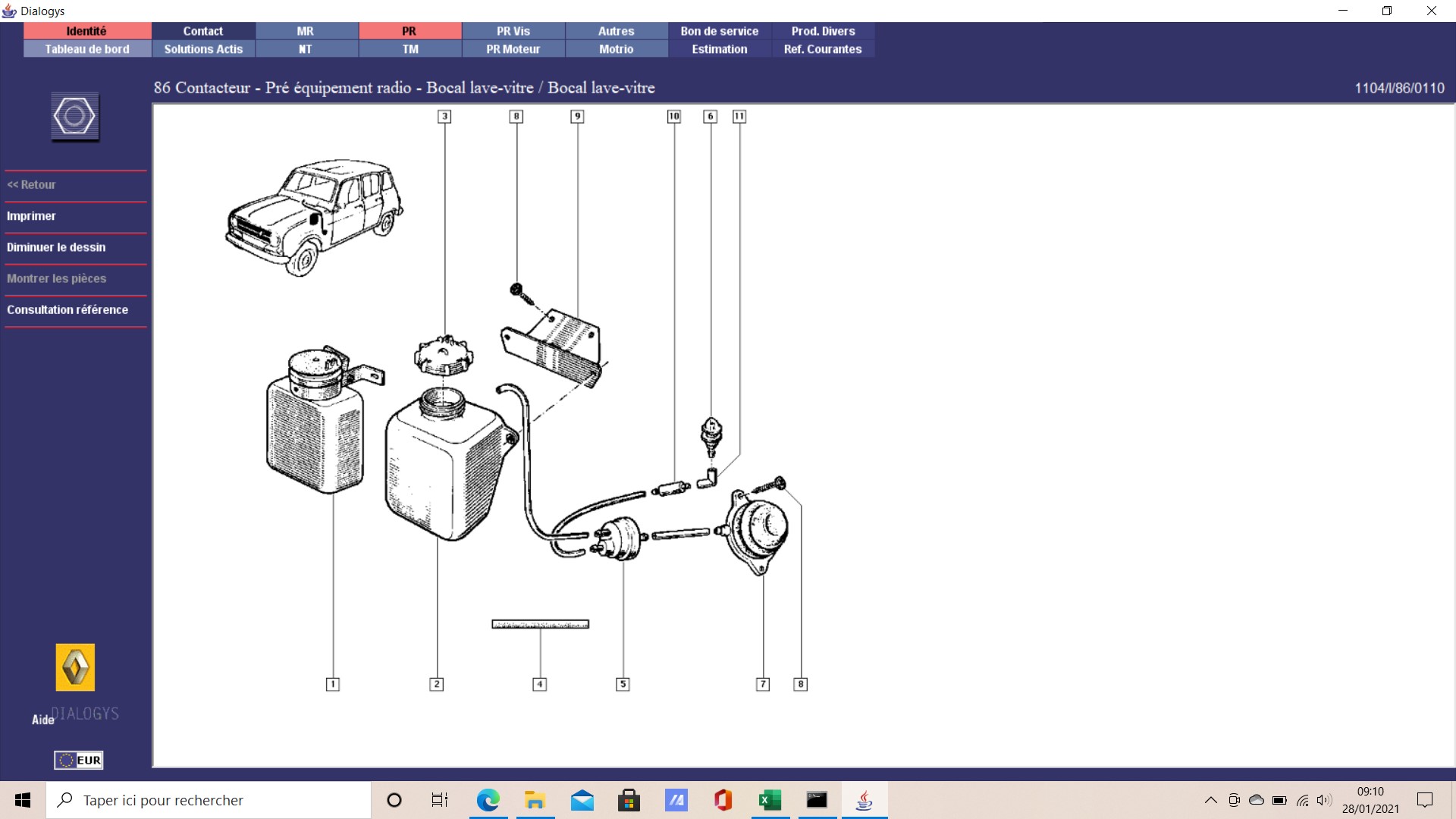Click the Renault 4 car thumbnail drawing
Screen dimensions: 1456x819
tap(314, 217)
